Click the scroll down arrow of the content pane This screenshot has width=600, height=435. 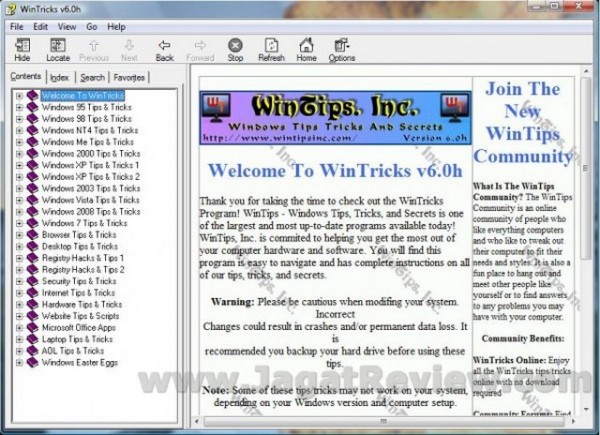[586, 409]
